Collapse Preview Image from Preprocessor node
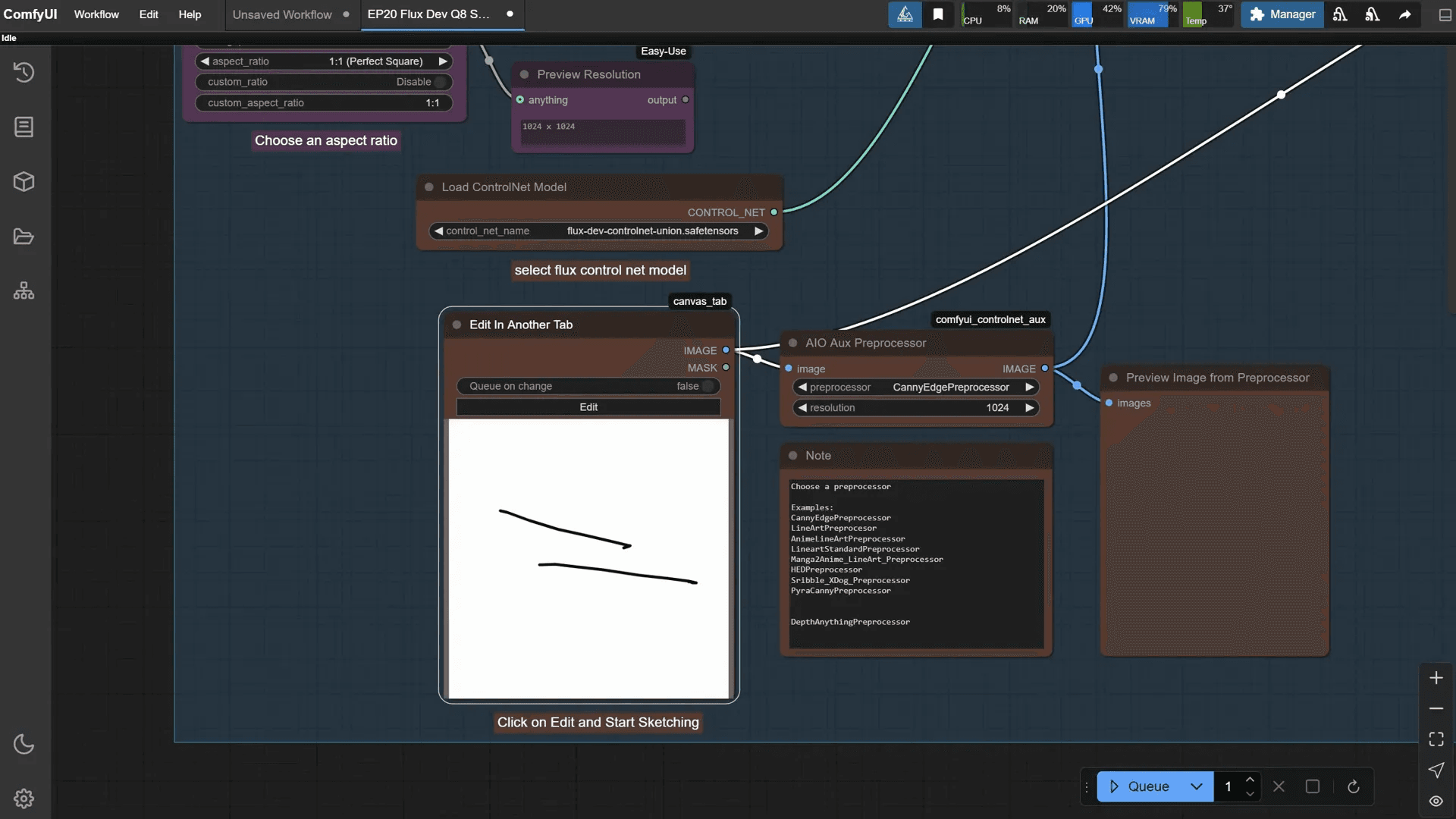This screenshot has width=1456, height=819. (1113, 378)
